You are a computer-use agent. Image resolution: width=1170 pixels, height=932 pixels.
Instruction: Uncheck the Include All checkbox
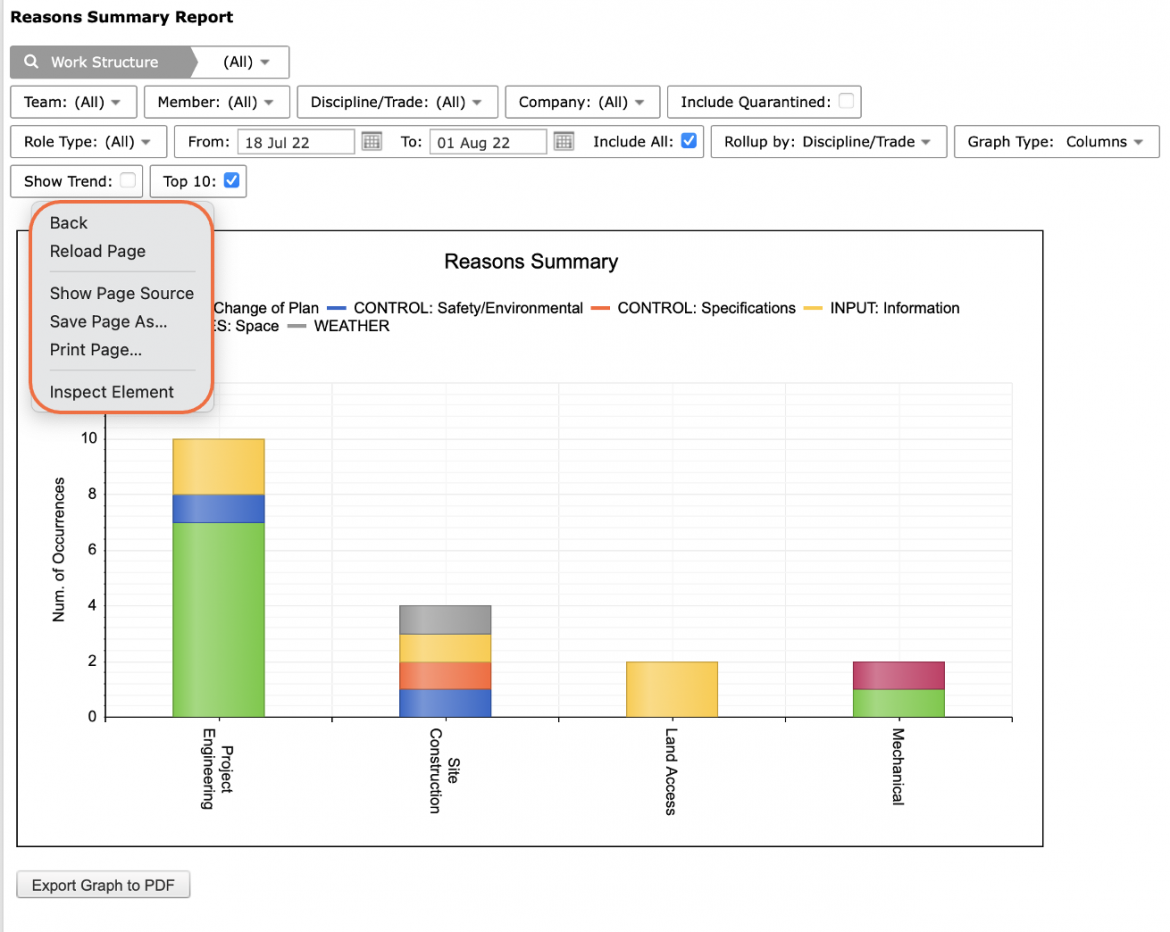[689, 140]
